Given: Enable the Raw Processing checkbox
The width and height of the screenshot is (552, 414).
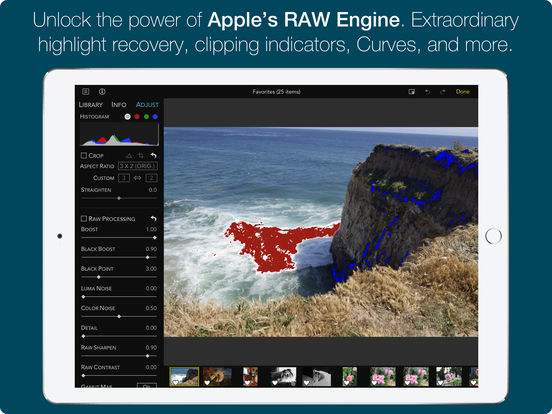Looking at the screenshot, I should 84,219.
